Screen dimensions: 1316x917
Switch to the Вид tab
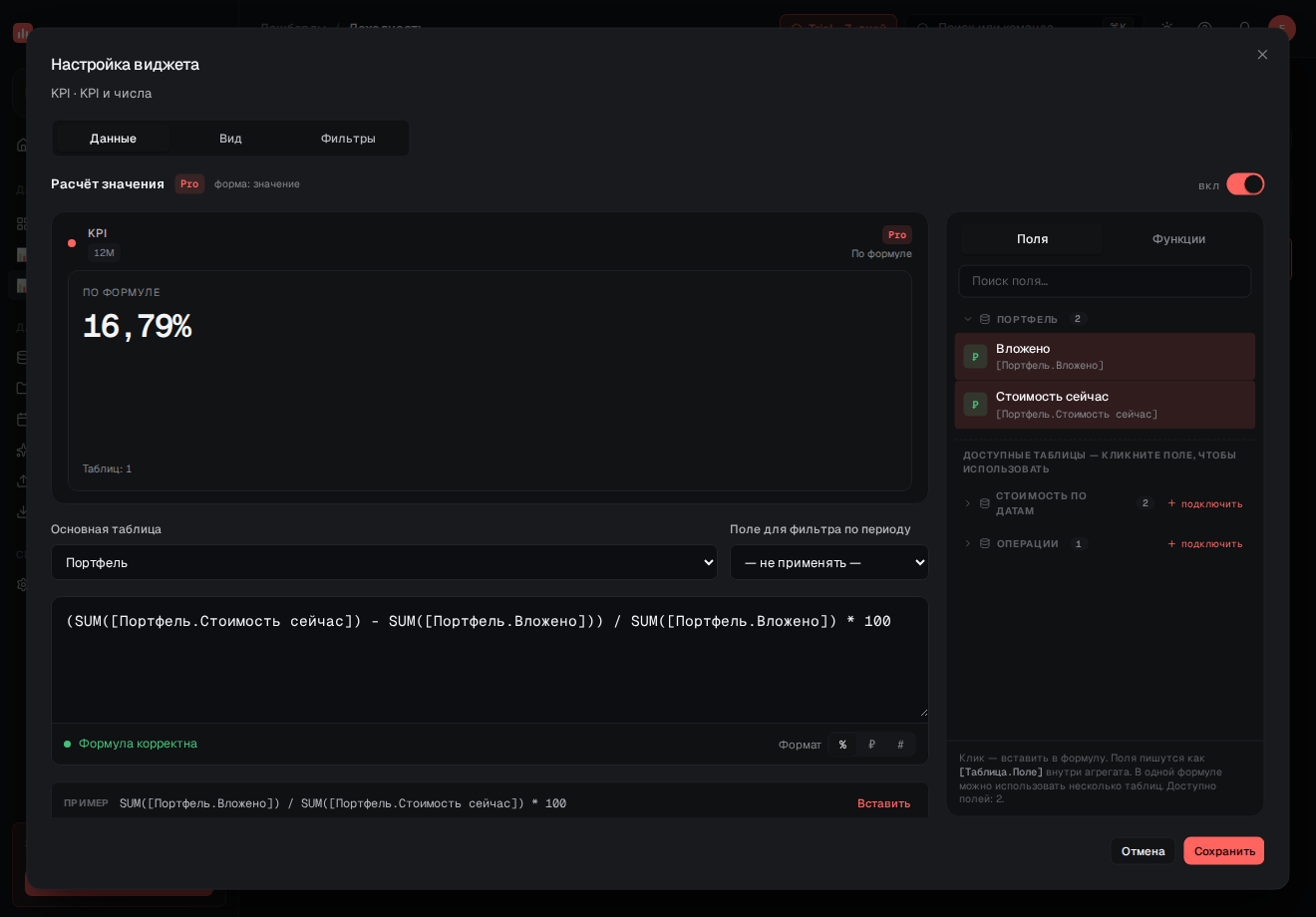pos(230,139)
